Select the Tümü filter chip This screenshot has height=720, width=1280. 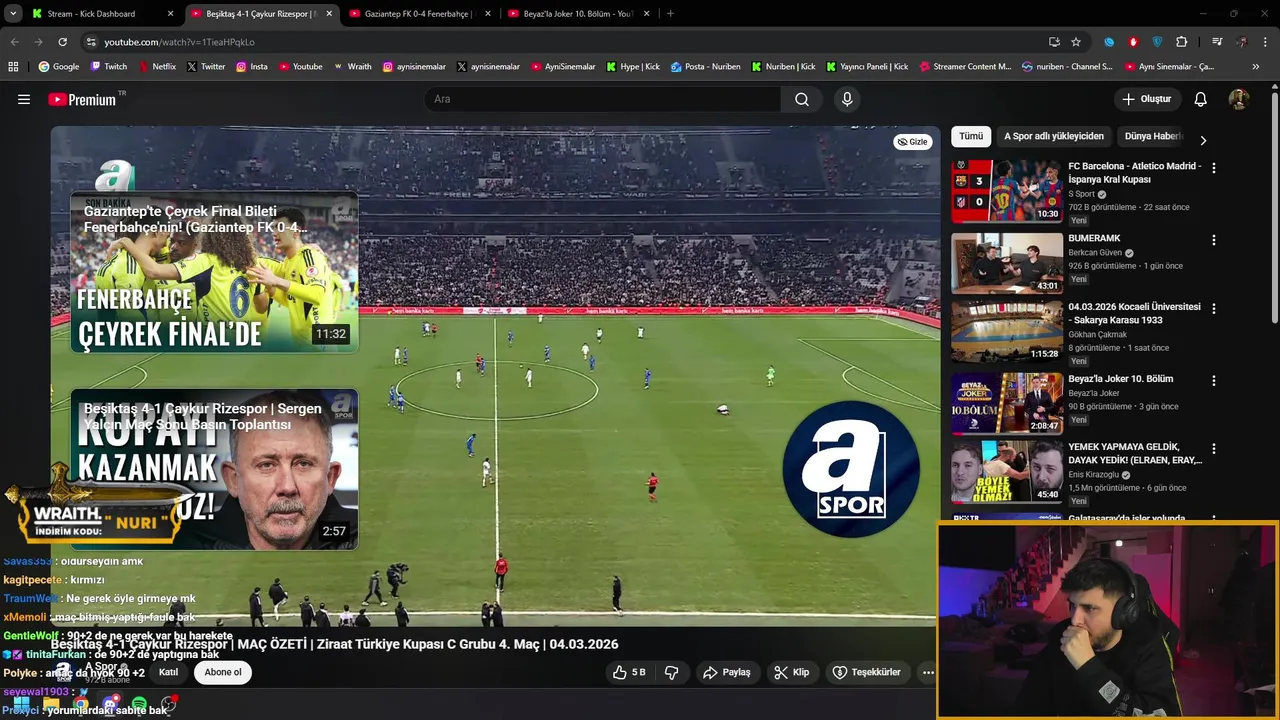[x=971, y=136]
